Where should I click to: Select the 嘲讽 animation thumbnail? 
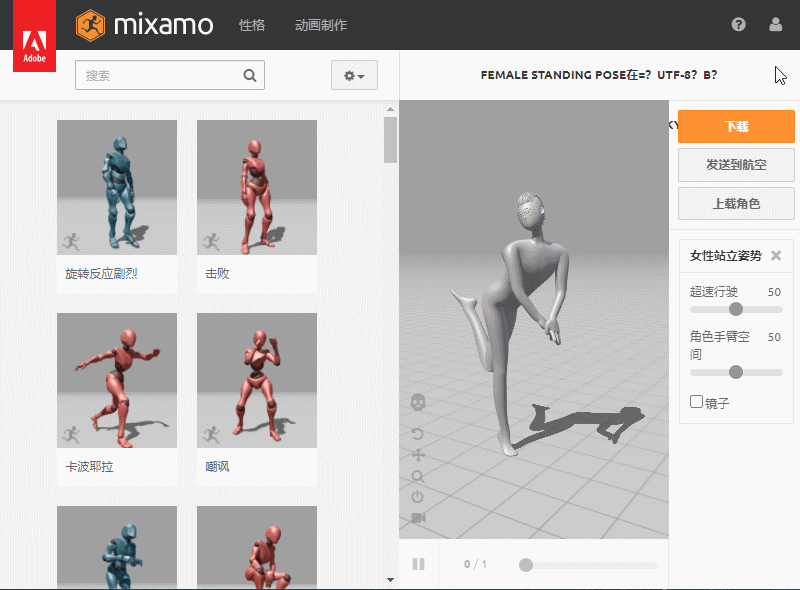257,380
